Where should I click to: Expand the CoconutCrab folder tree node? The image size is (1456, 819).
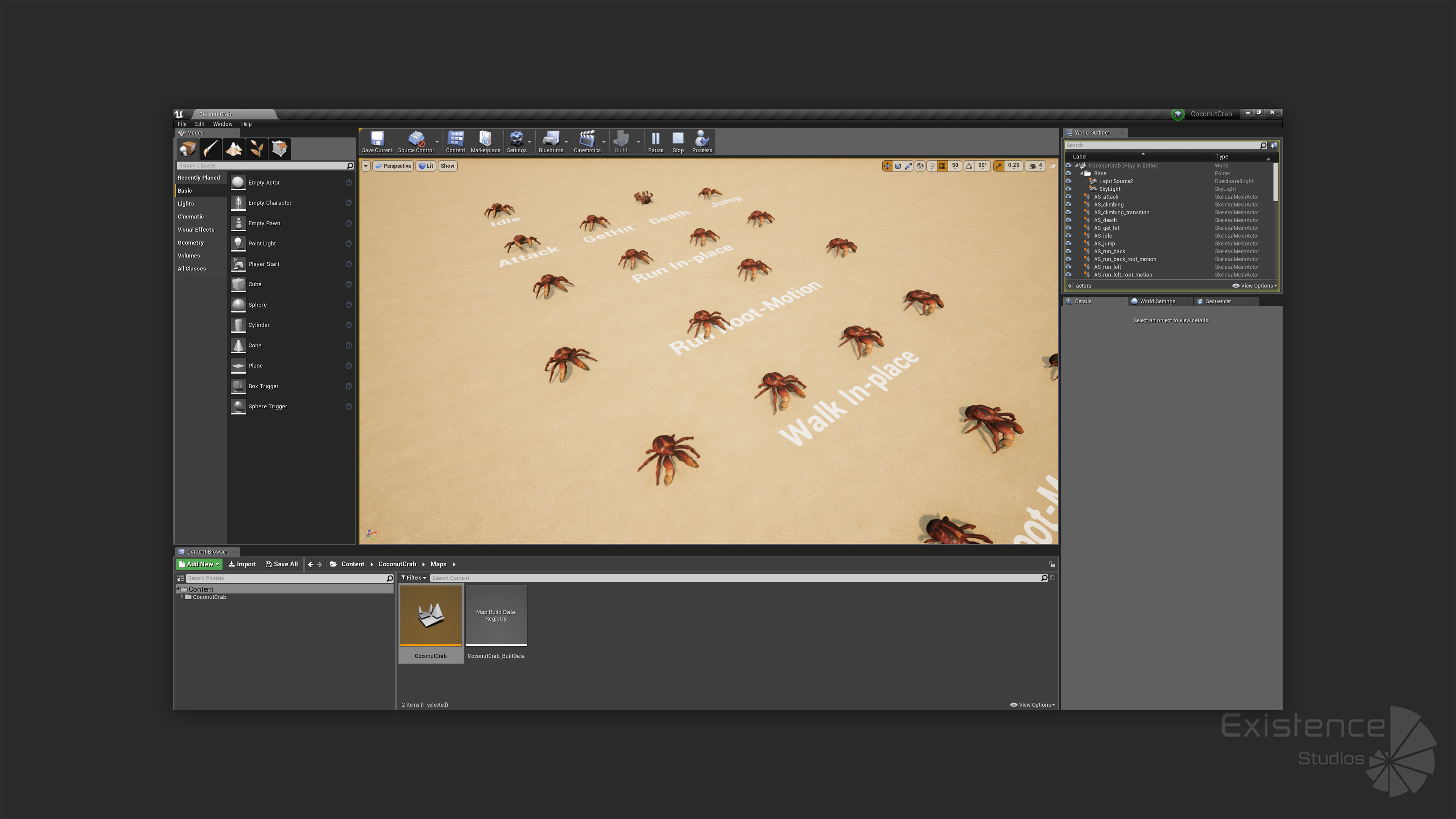[x=182, y=597]
